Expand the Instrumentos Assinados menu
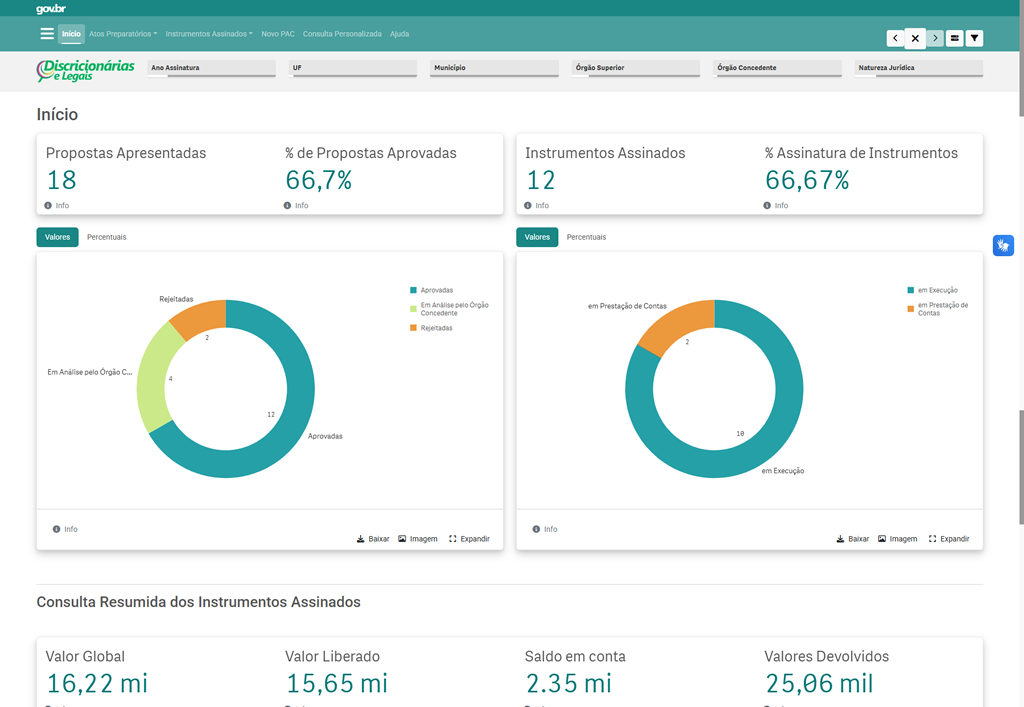This screenshot has width=1024, height=707. point(209,34)
